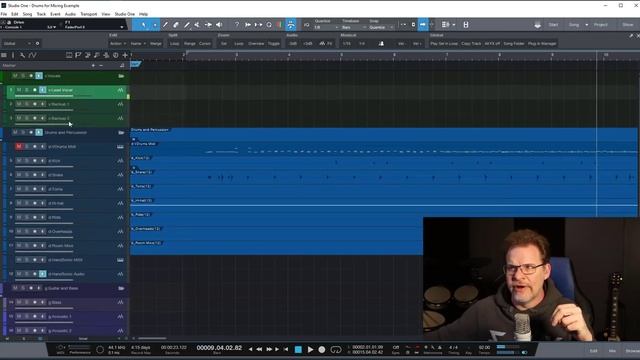
Task: Mute the Lead Vocal track
Action: coord(19,90)
